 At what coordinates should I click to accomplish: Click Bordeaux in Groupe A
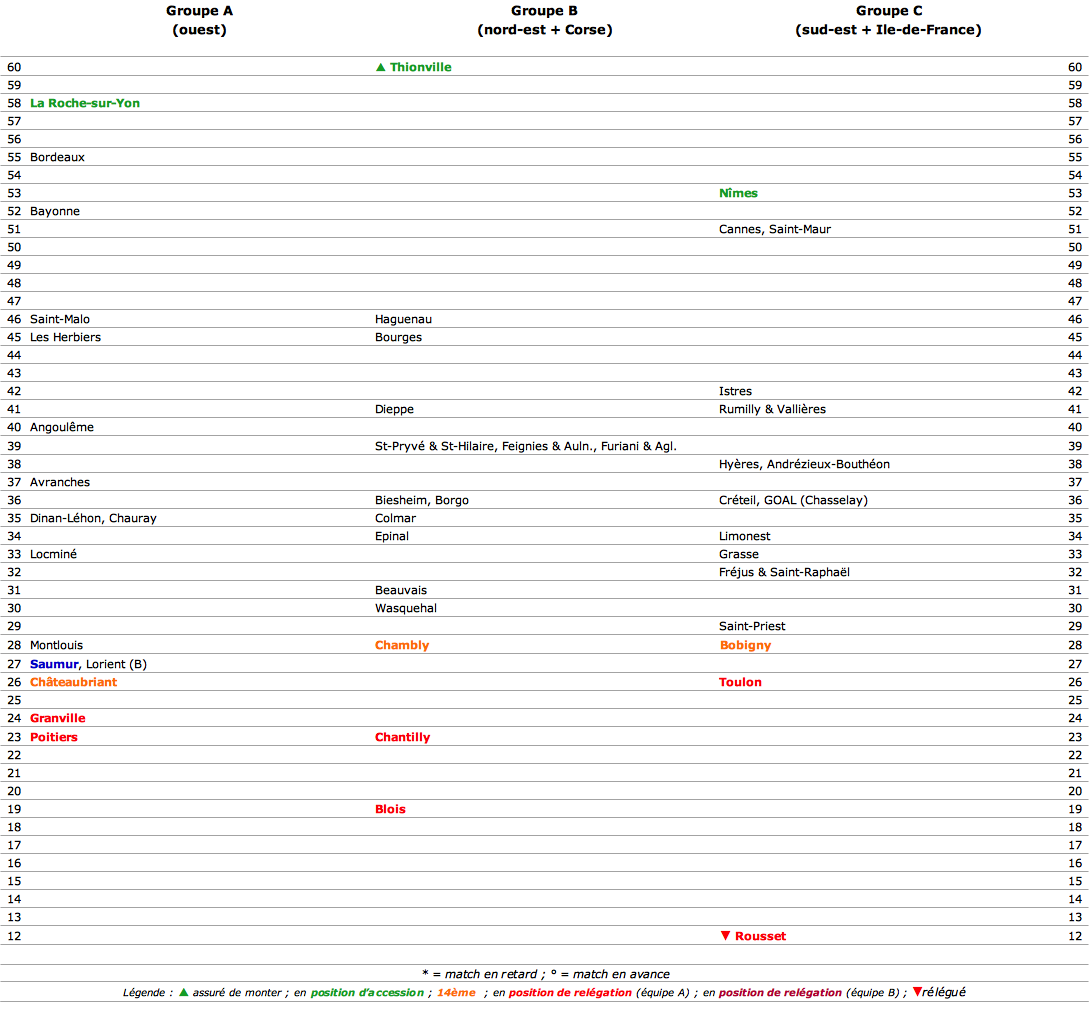pyautogui.click(x=57, y=157)
